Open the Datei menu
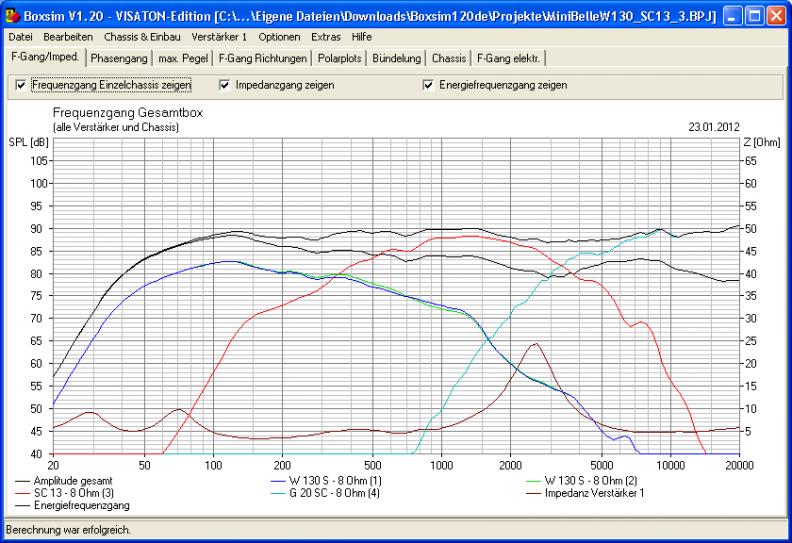 pos(21,37)
